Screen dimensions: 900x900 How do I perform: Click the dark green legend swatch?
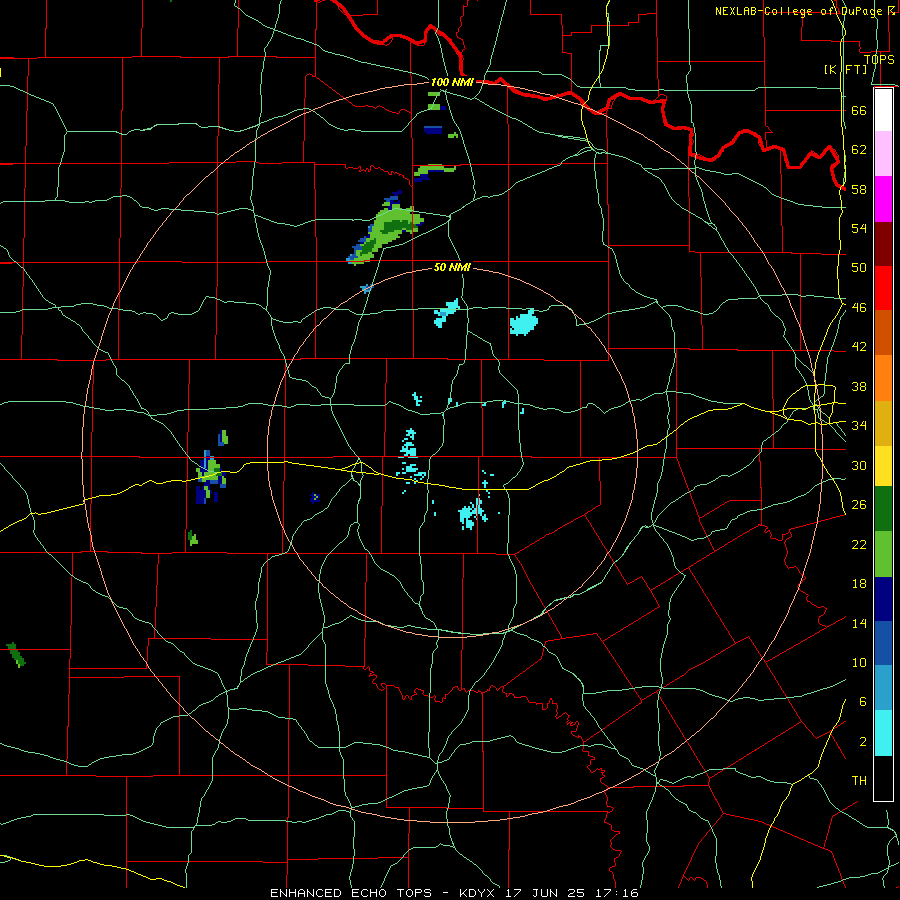pyautogui.click(x=883, y=509)
